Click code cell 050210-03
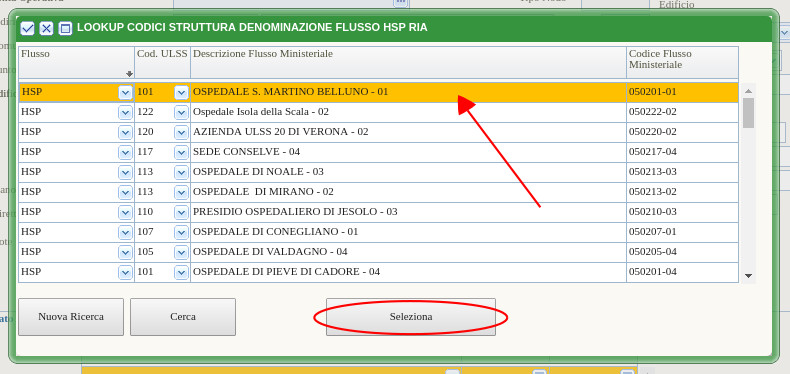 (682, 212)
